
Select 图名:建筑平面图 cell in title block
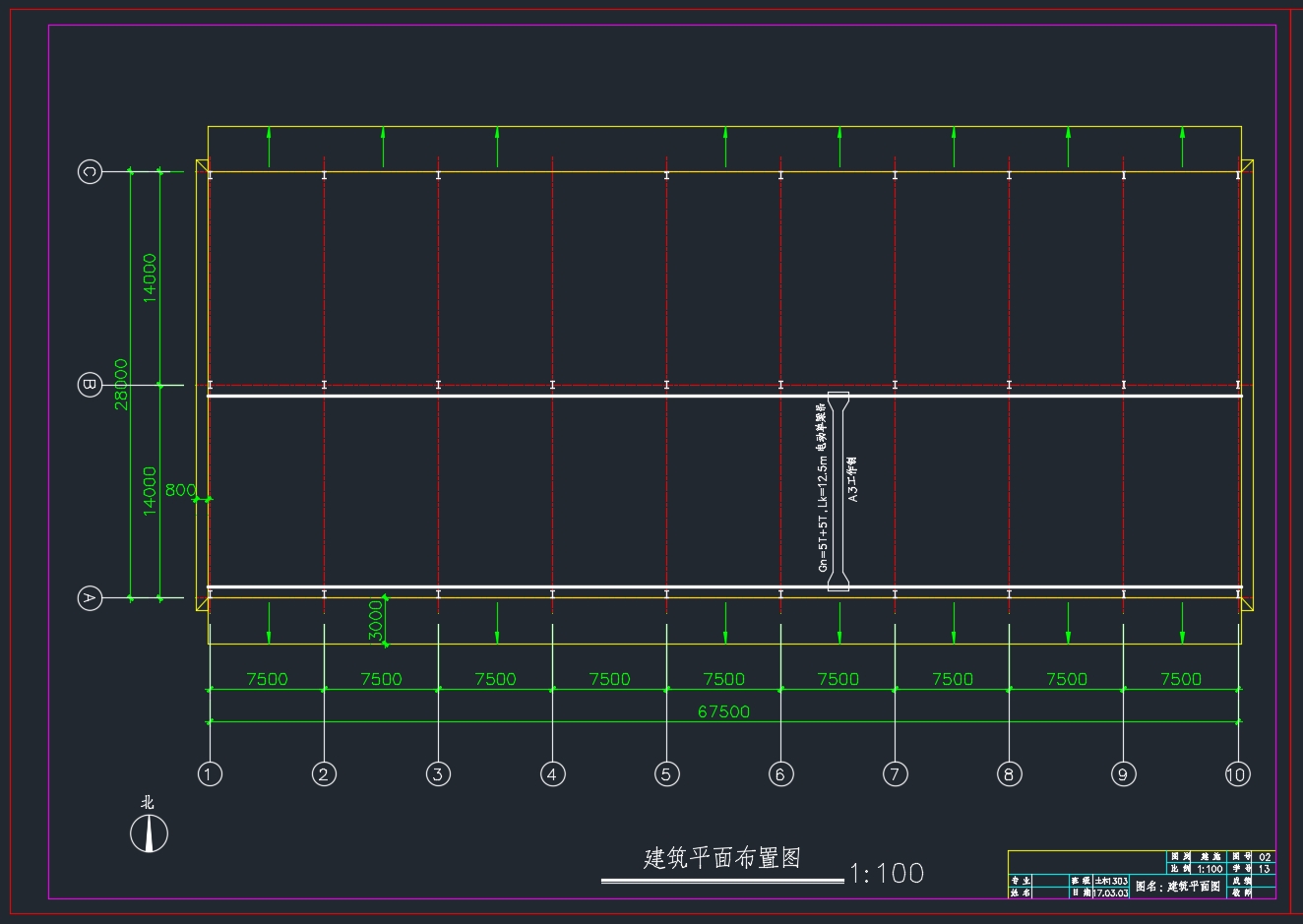click(x=1178, y=887)
